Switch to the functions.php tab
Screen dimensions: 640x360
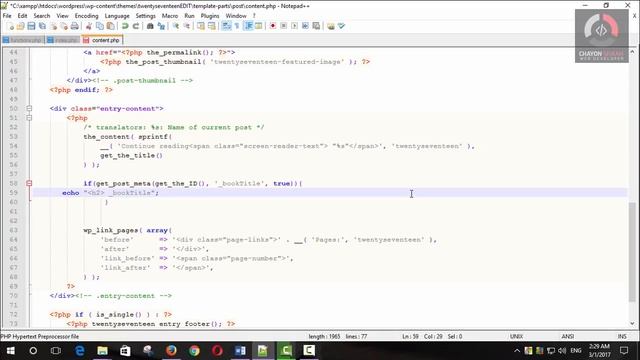[x=23, y=40]
